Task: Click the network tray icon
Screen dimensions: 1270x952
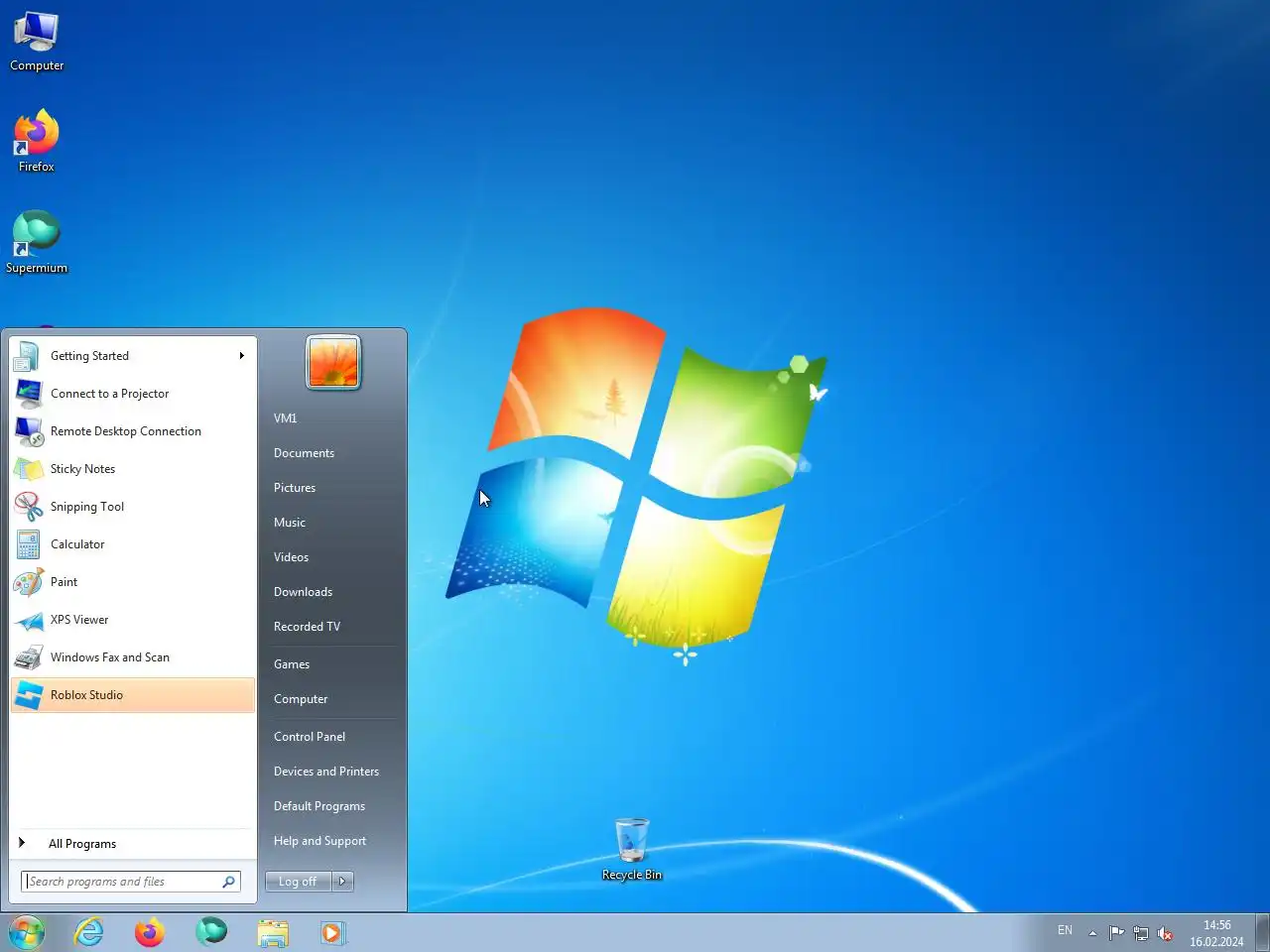Action: tap(1141, 932)
